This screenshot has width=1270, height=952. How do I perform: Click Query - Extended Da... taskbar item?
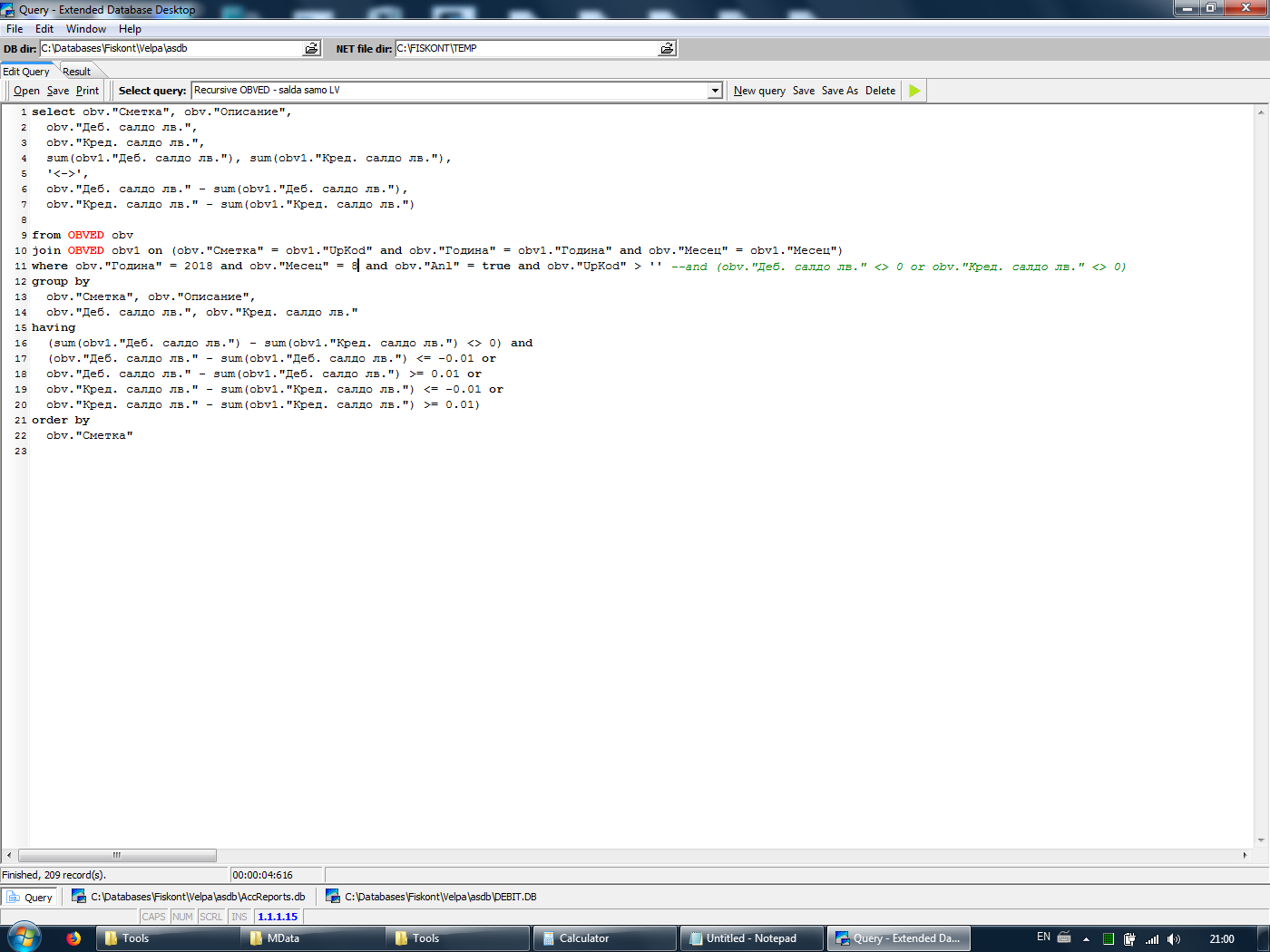coord(899,938)
